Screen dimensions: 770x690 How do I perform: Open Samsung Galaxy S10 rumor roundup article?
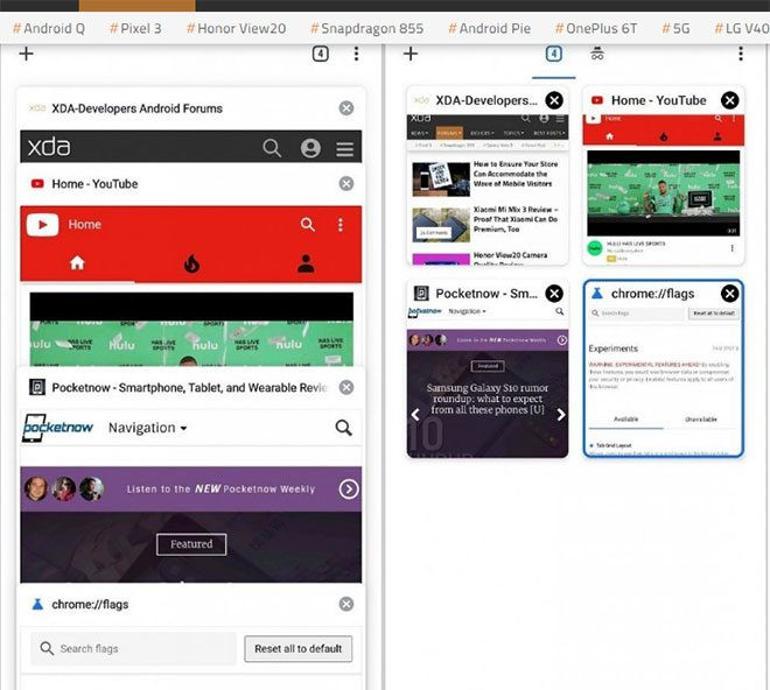[488, 399]
